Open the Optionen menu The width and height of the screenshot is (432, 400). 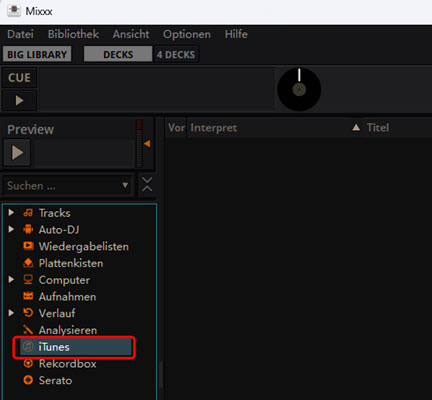pyautogui.click(x=187, y=34)
